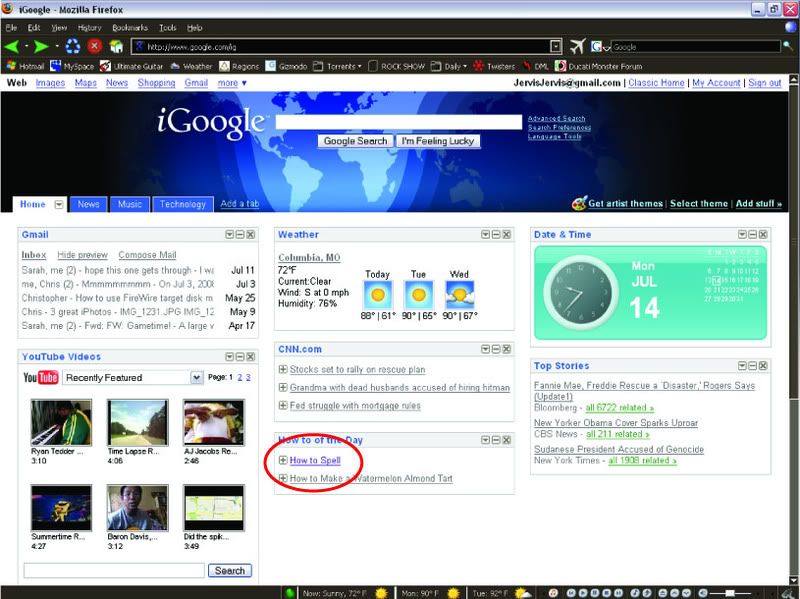The width and height of the screenshot is (800, 599).
Task: Click the 'Sign out' link
Action: (765, 83)
